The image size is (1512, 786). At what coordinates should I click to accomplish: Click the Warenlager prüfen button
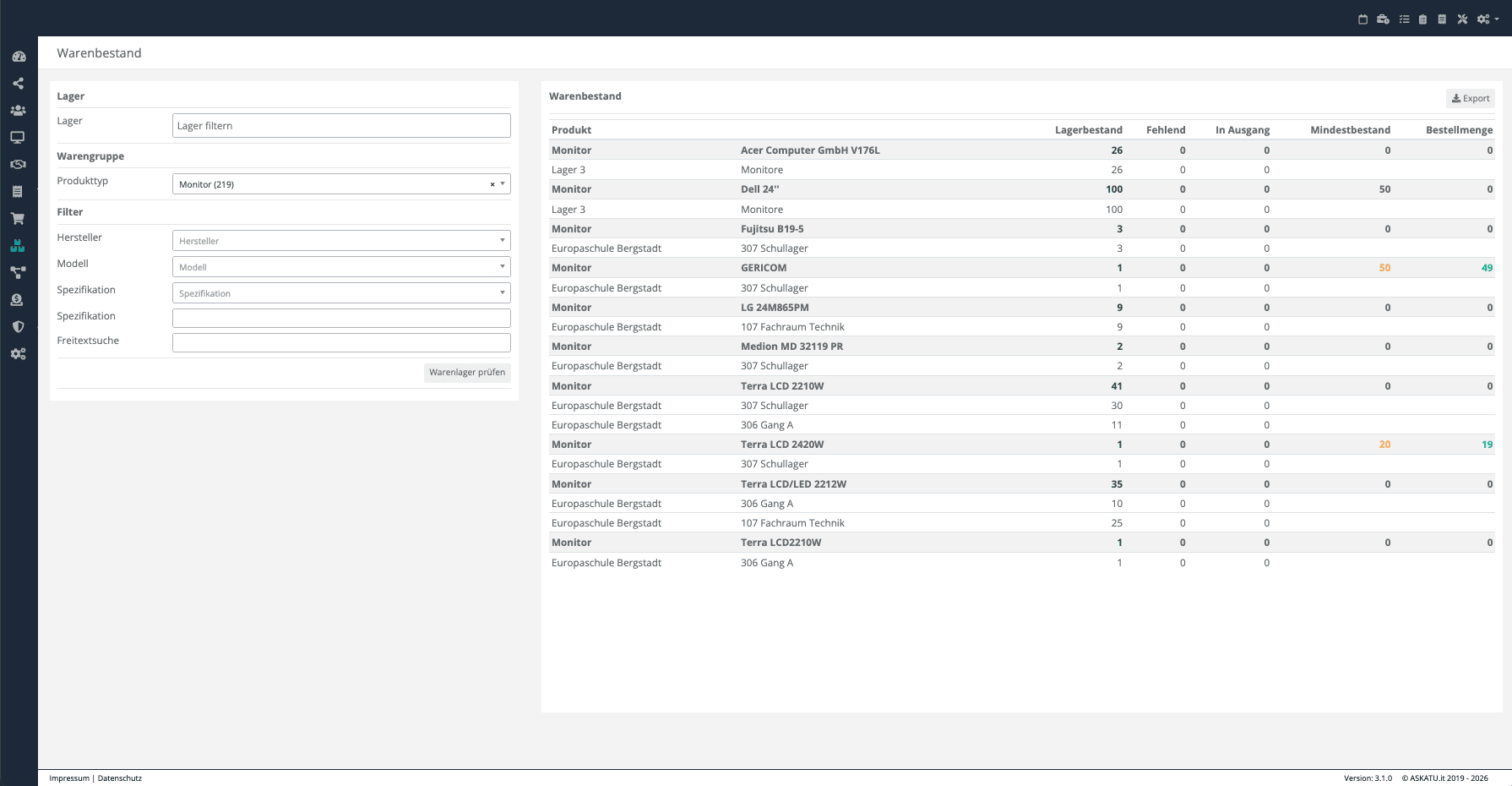467,373
